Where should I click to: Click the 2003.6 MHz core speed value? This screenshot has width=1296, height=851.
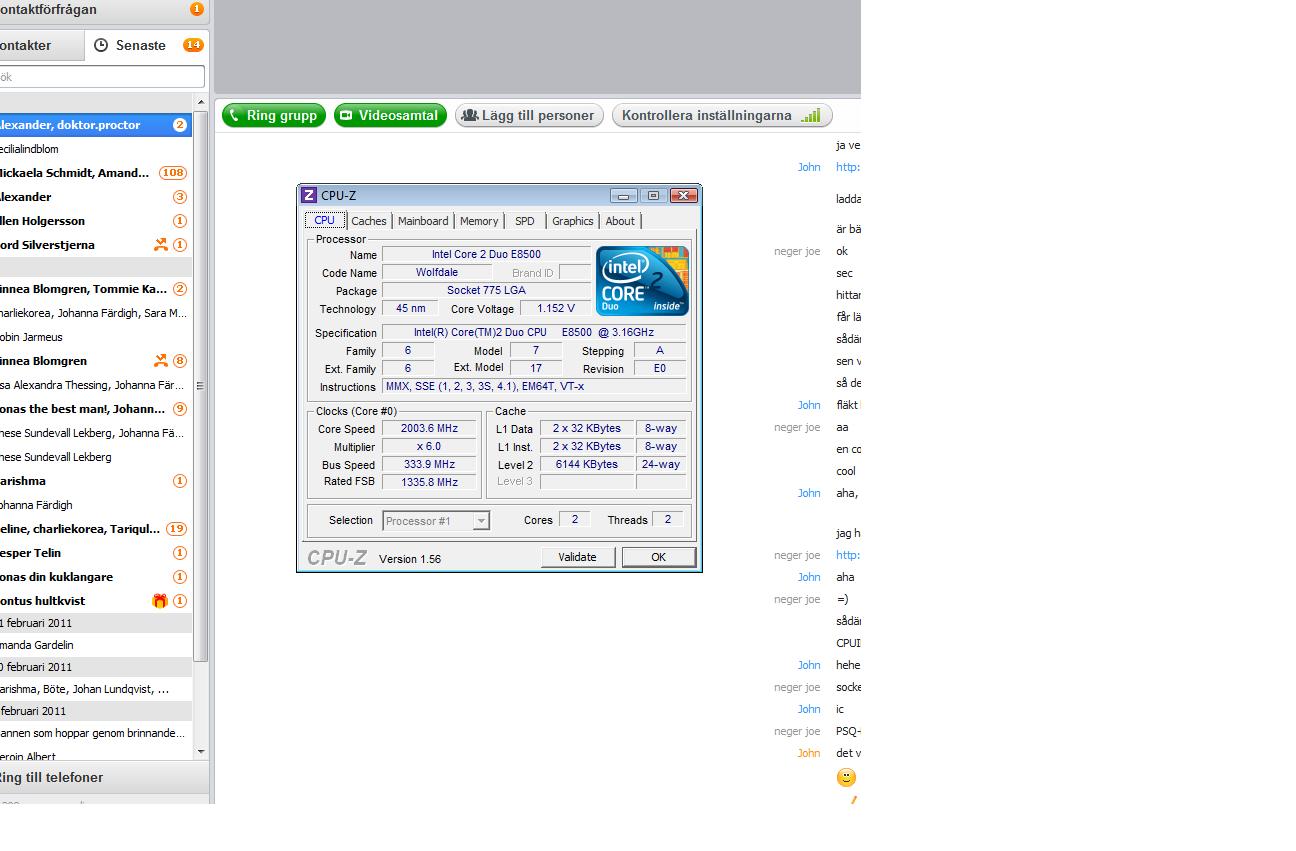click(429, 429)
